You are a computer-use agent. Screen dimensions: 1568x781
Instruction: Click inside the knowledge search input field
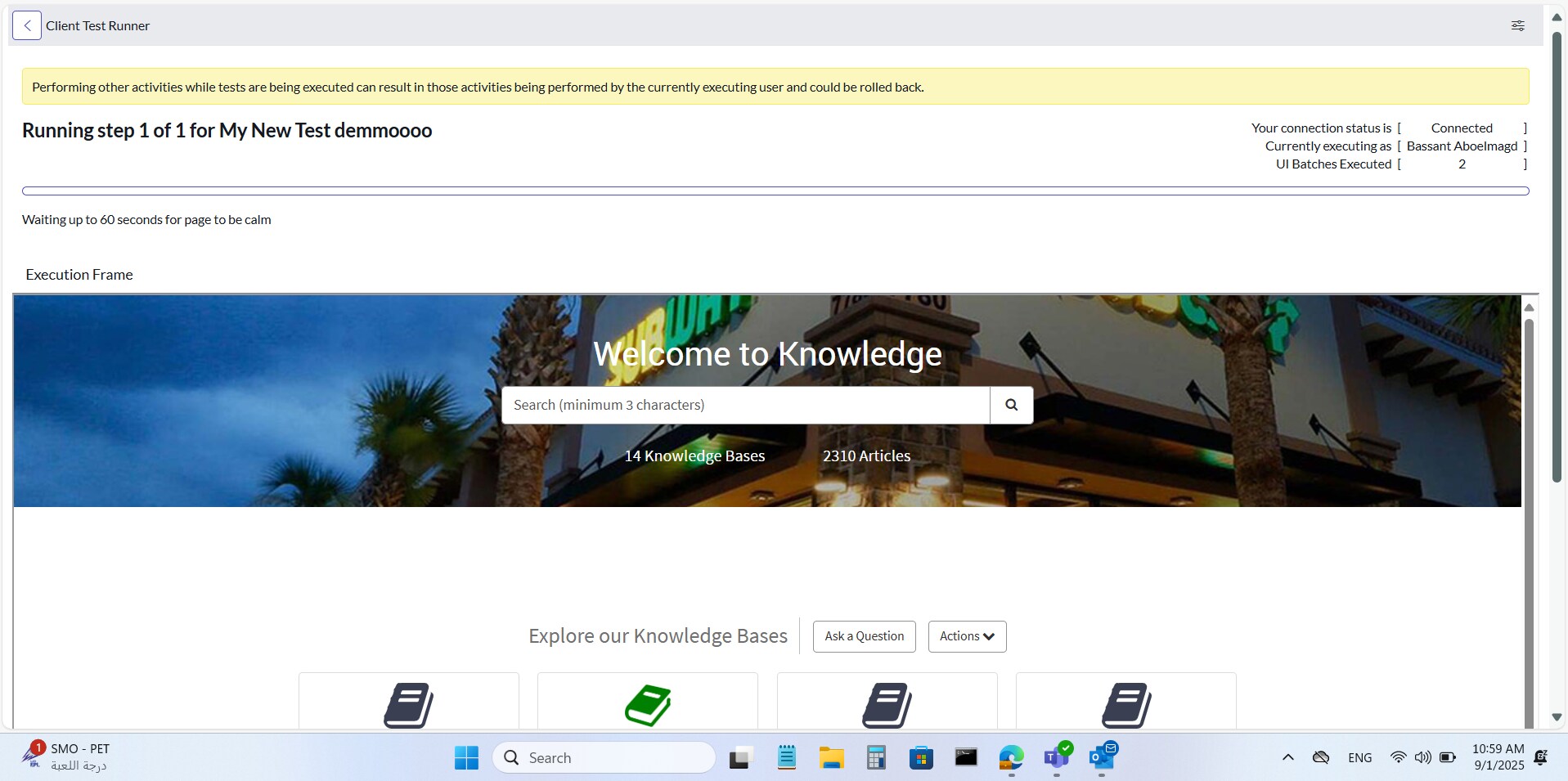pos(744,404)
